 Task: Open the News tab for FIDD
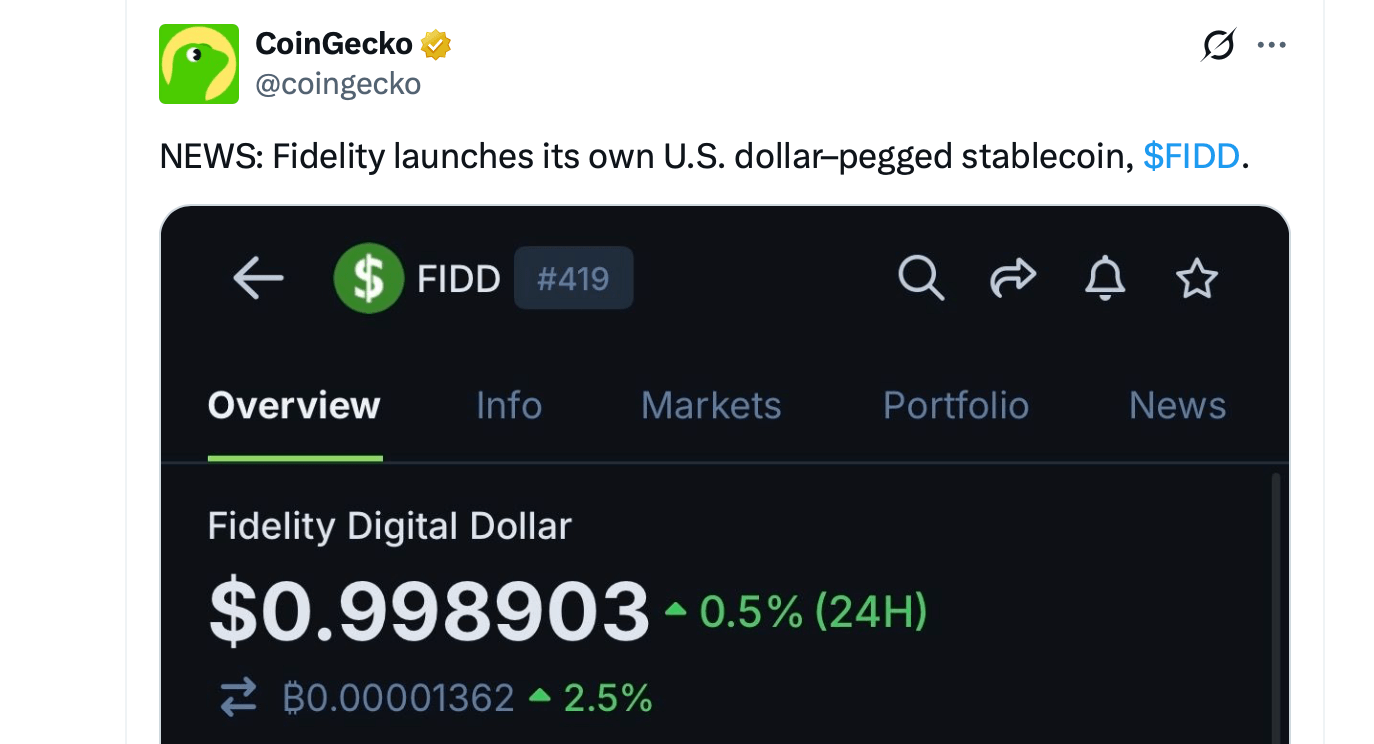click(1177, 405)
